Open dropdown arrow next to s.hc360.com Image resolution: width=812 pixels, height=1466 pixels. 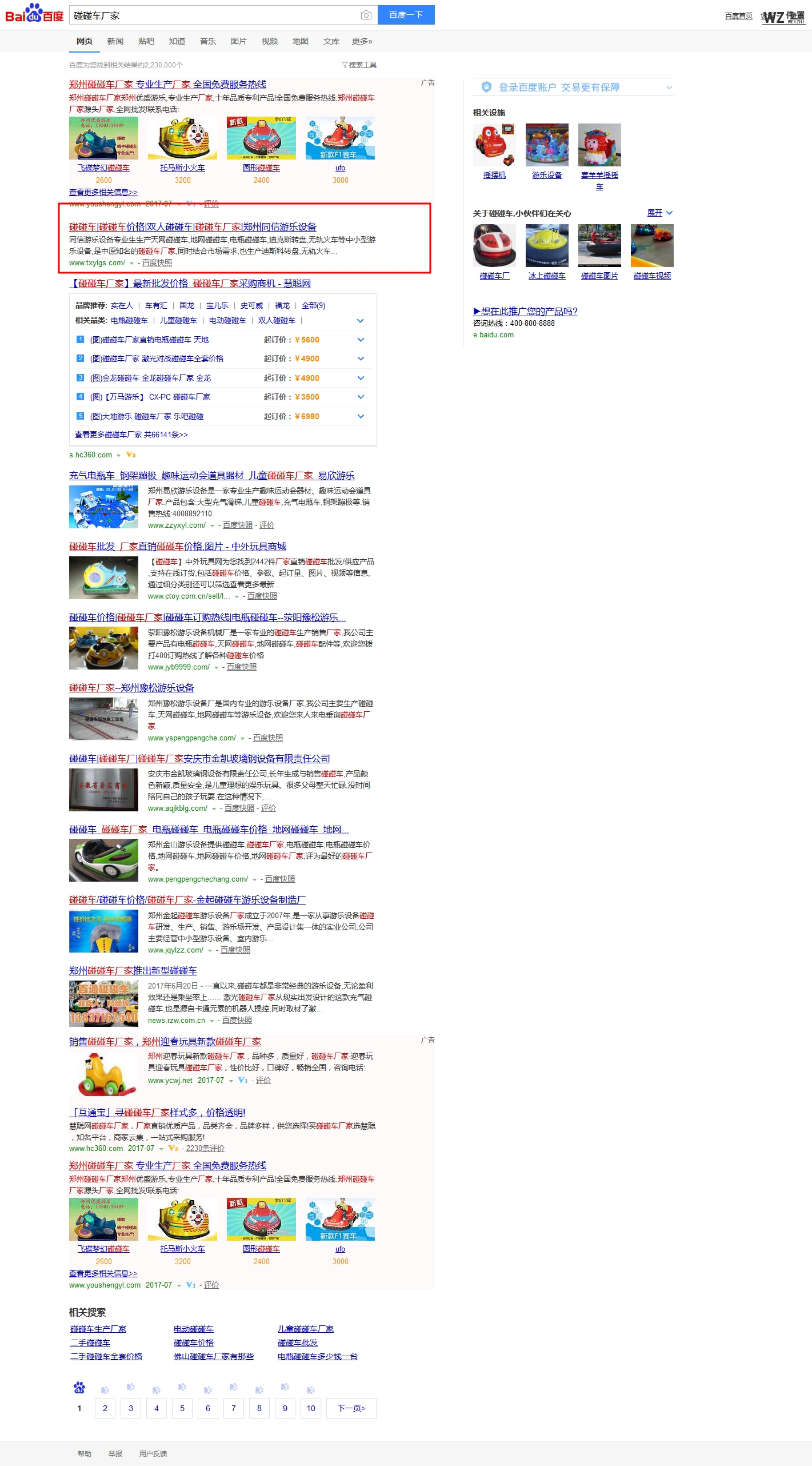(118, 456)
